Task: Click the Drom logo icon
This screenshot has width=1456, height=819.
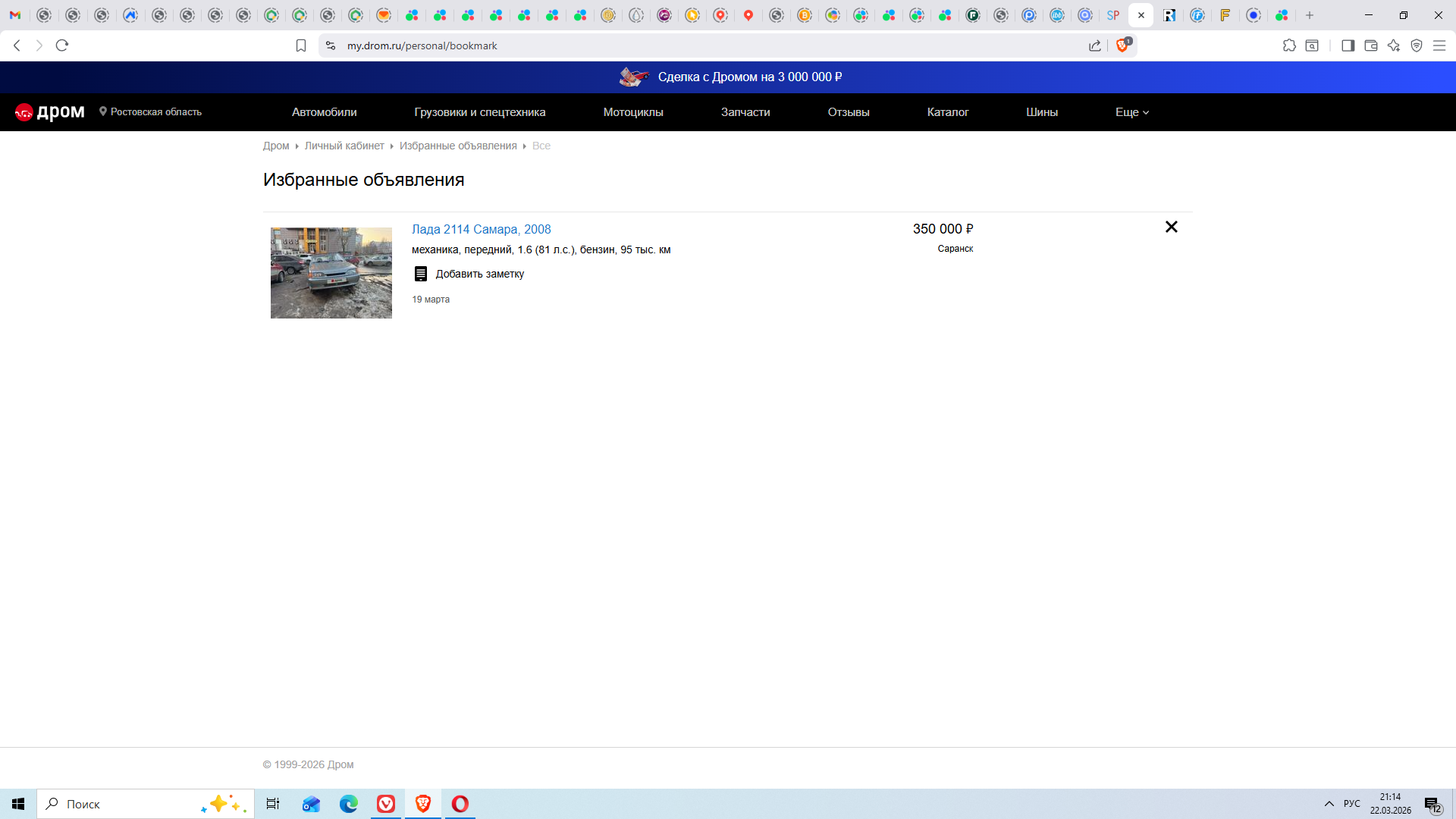Action: coord(24,112)
